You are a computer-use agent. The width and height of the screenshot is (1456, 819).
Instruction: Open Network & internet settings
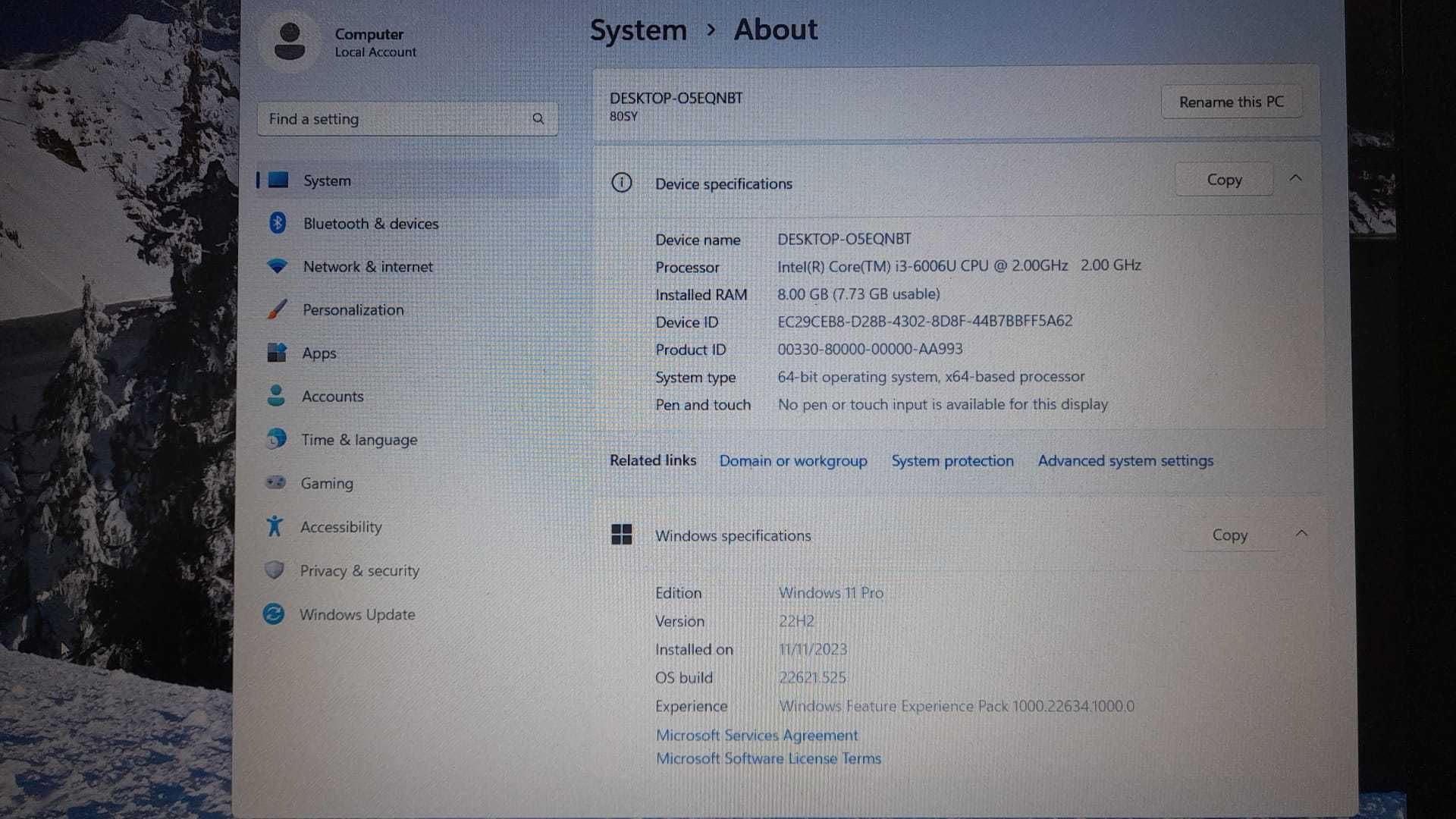point(407,266)
